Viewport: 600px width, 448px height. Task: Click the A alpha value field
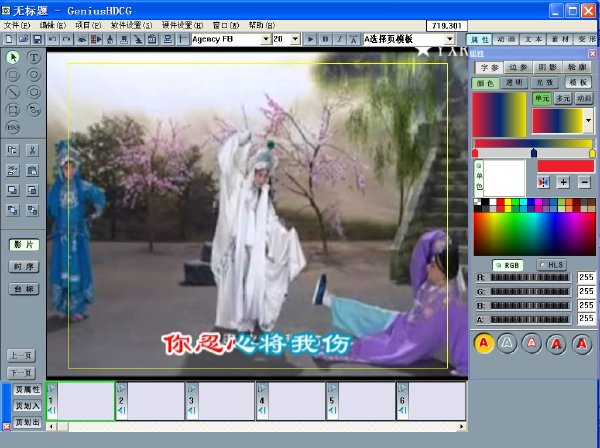586,319
